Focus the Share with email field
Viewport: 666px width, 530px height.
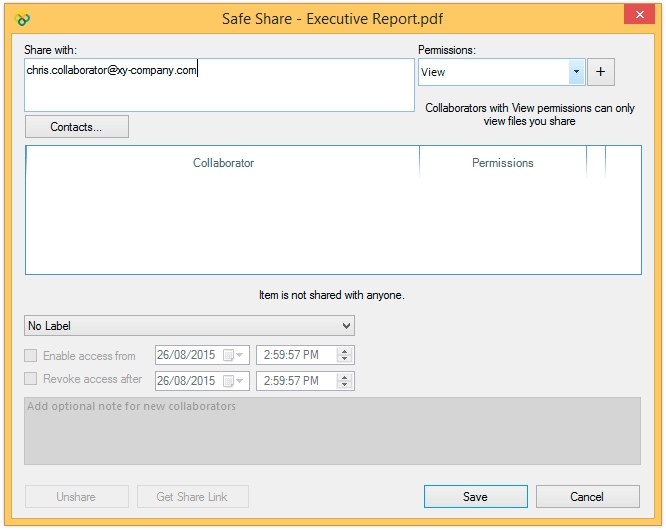point(219,85)
